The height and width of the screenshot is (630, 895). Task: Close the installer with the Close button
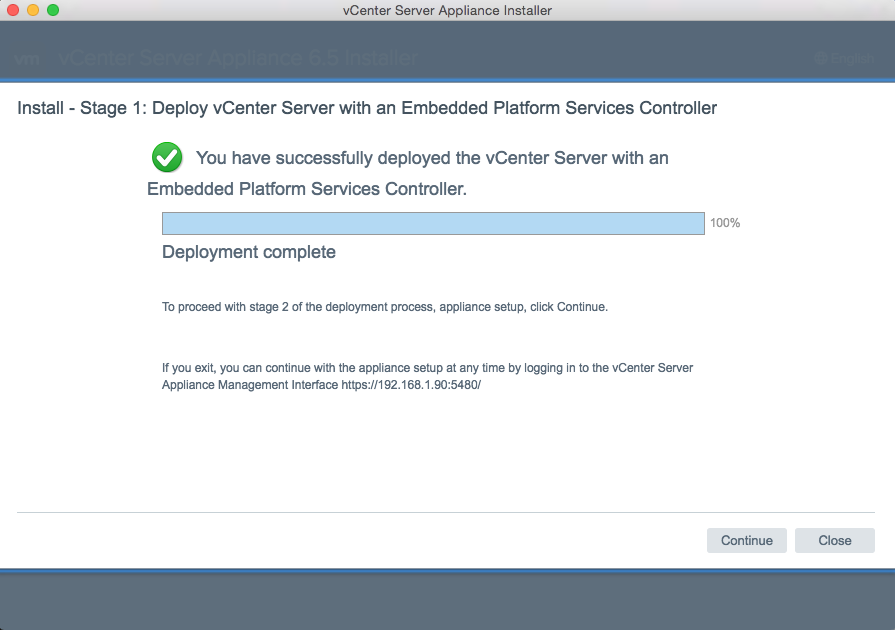[834, 540]
